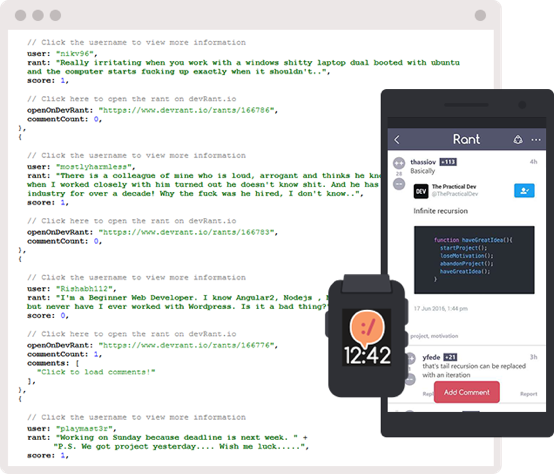Open the rant link ending in 166776
The image size is (554, 474).
point(186,345)
